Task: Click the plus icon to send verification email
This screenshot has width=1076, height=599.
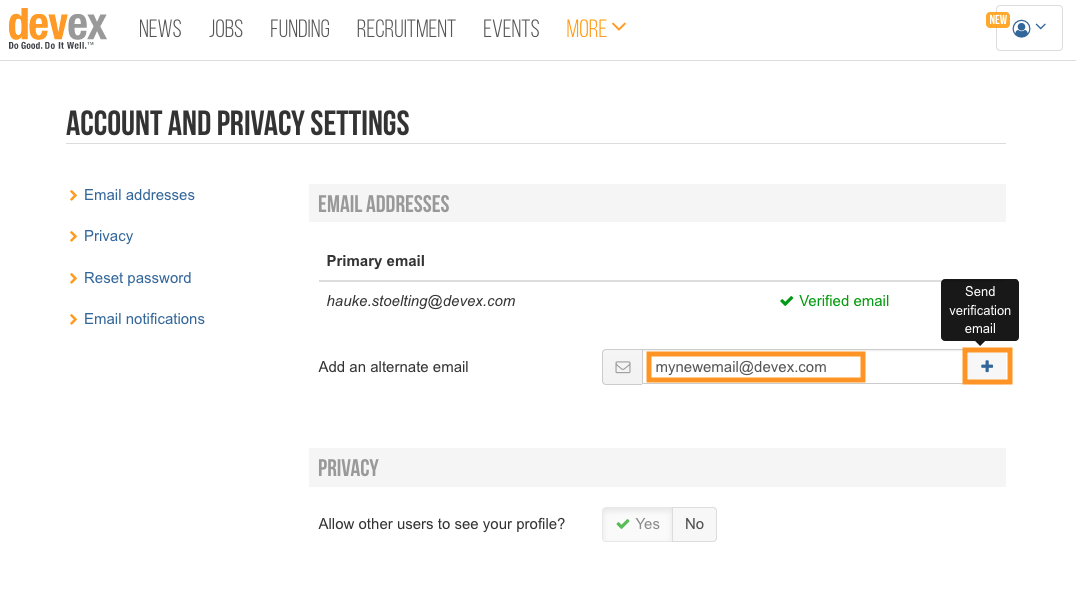Action: pyautogui.click(x=987, y=366)
